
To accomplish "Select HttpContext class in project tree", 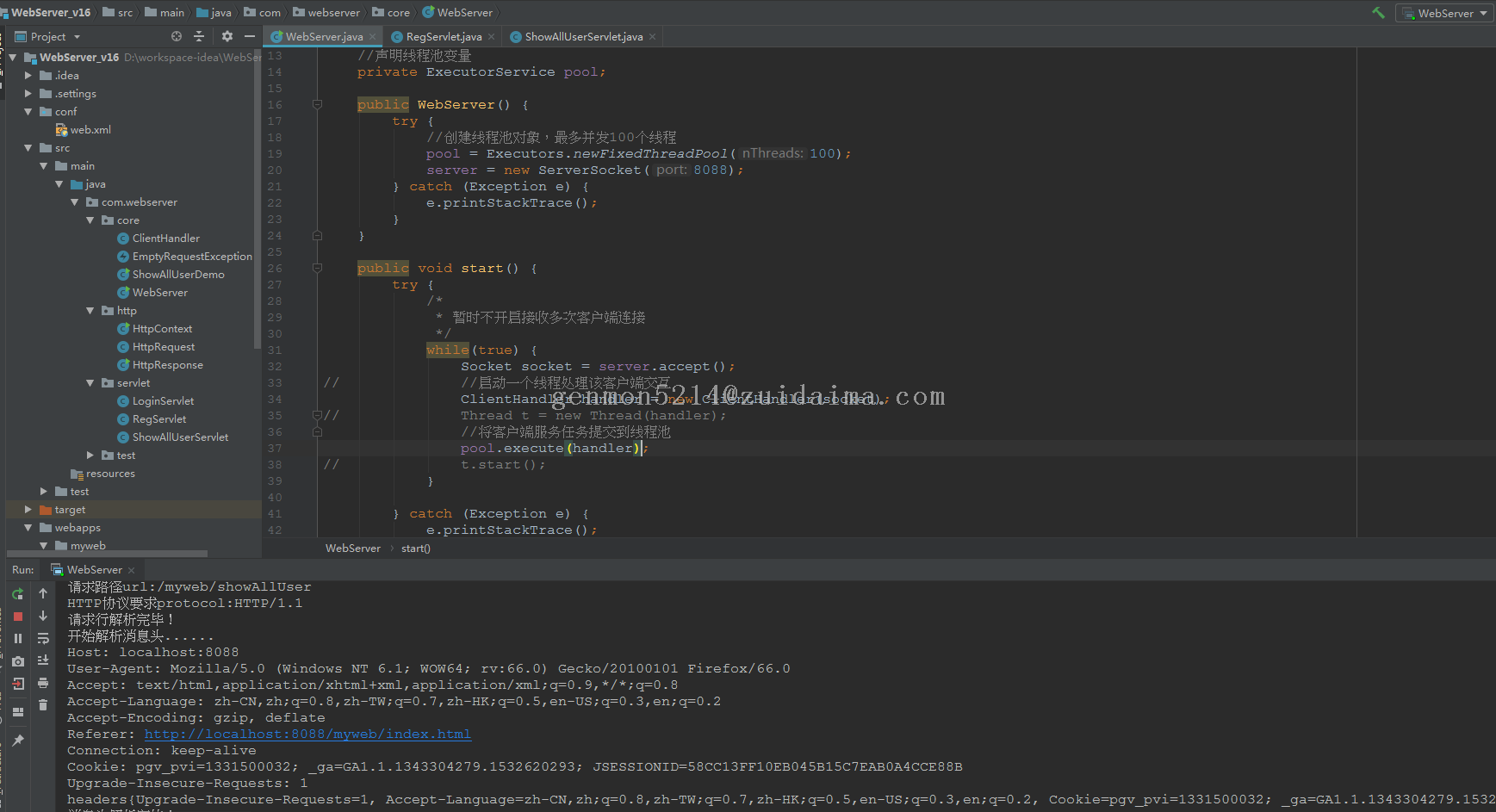I will click(155, 329).
